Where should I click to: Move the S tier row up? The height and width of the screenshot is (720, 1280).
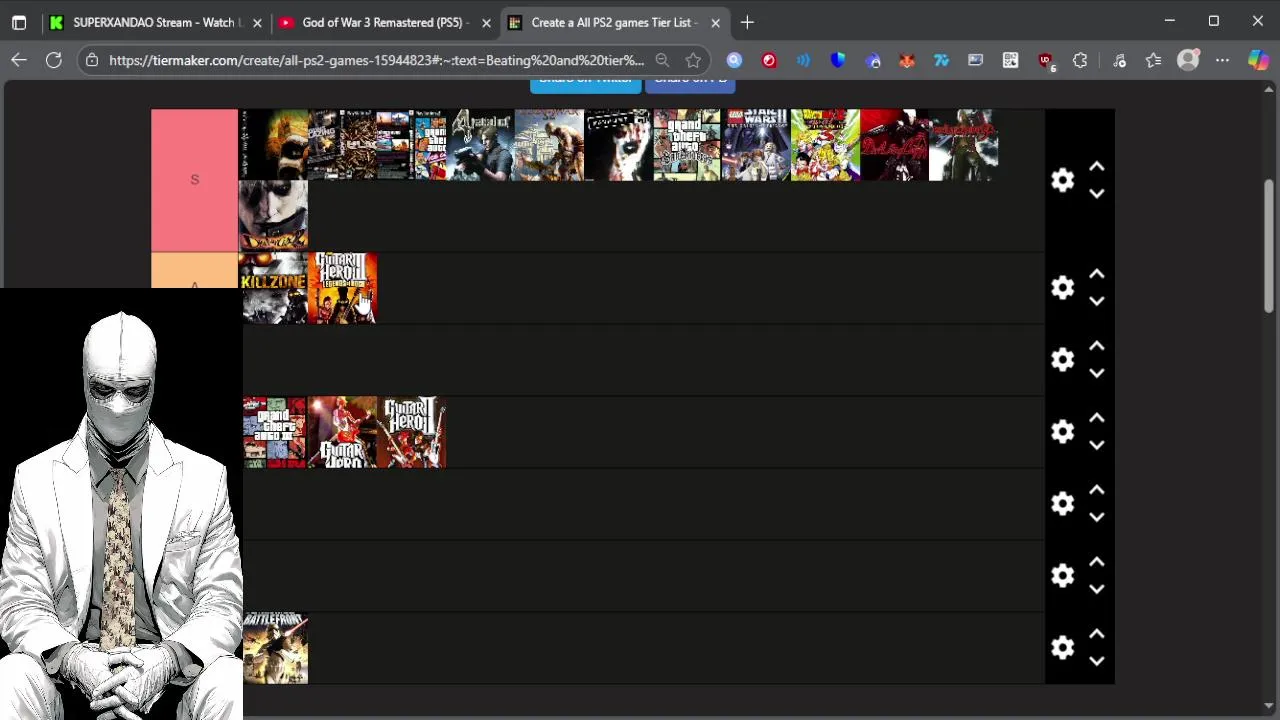pyautogui.click(x=1096, y=167)
